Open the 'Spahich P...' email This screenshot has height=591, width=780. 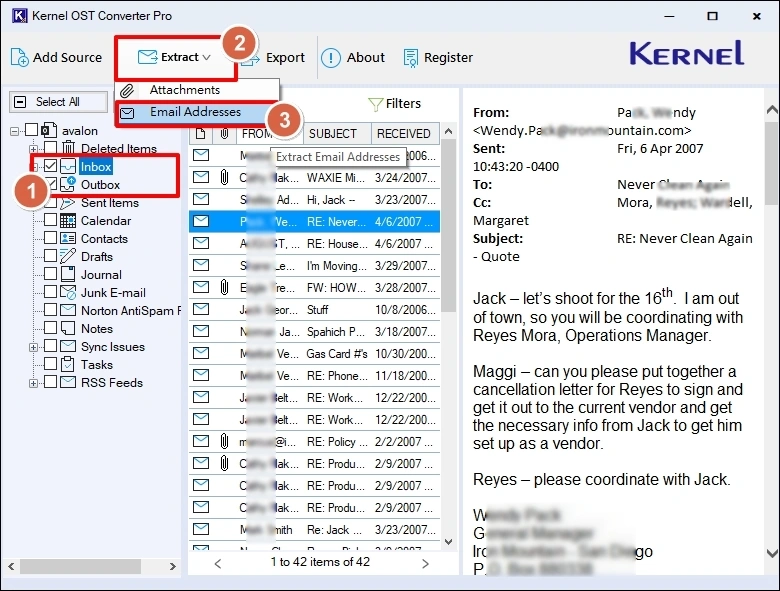point(314,331)
